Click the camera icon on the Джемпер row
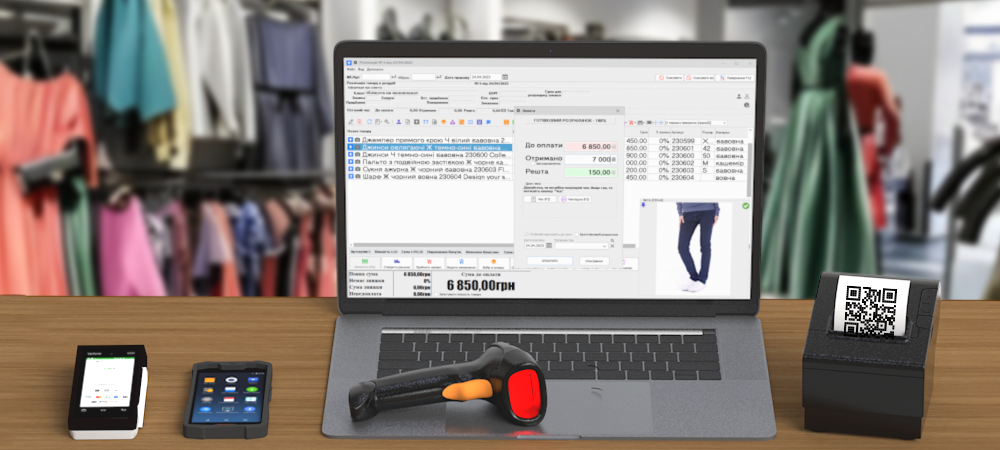 point(358,140)
